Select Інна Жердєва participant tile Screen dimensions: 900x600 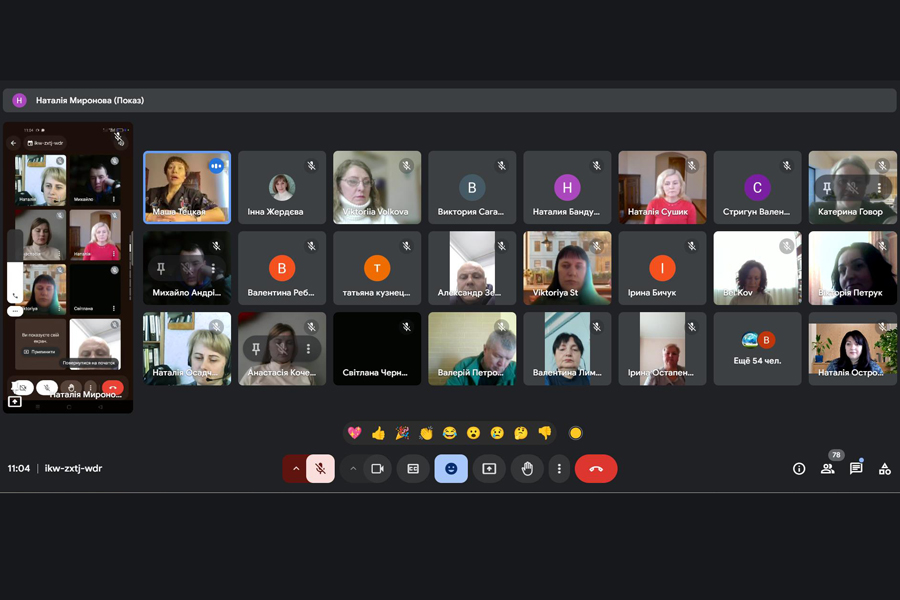pos(282,187)
